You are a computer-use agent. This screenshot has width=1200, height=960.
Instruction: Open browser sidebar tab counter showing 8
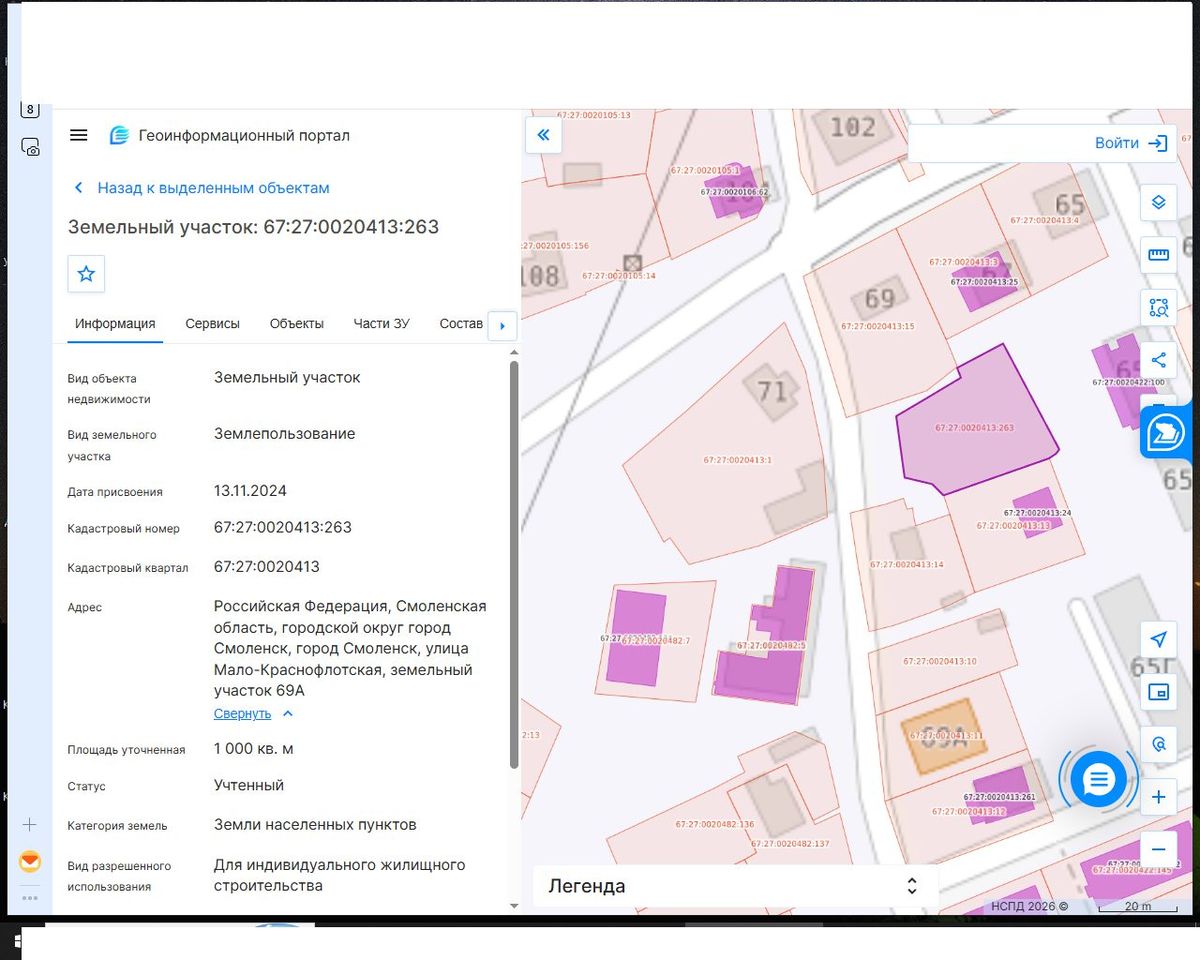[30, 109]
